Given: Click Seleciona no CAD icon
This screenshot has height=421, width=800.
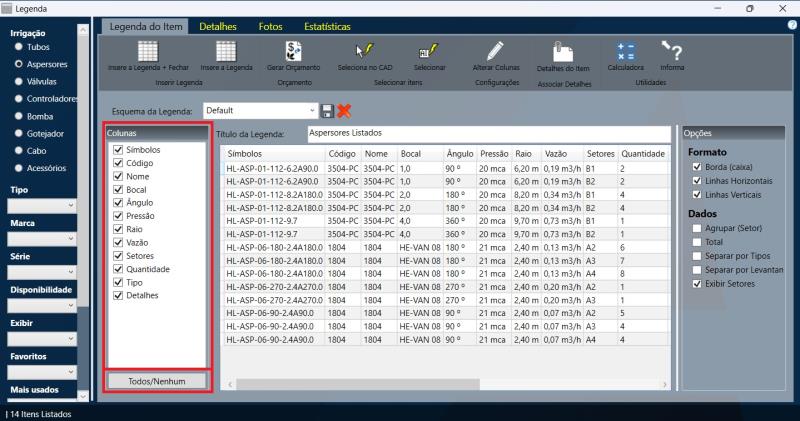Looking at the screenshot, I should point(364,52).
